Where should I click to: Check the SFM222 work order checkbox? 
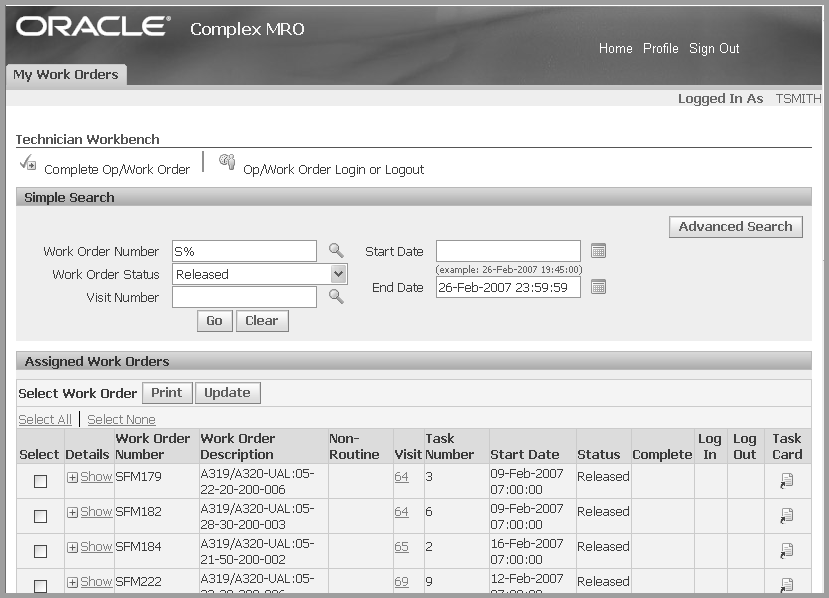tap(40, 585)
